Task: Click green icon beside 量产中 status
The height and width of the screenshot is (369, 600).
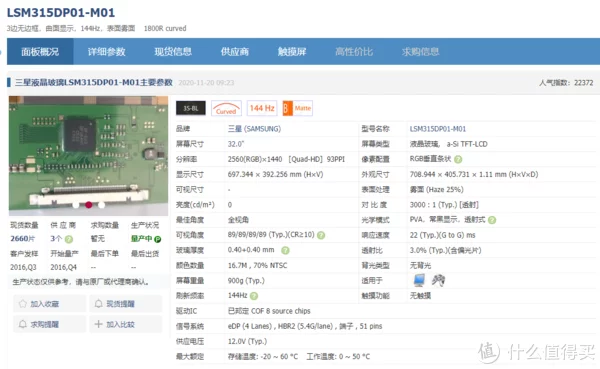Action: click(x=157, y=239)
